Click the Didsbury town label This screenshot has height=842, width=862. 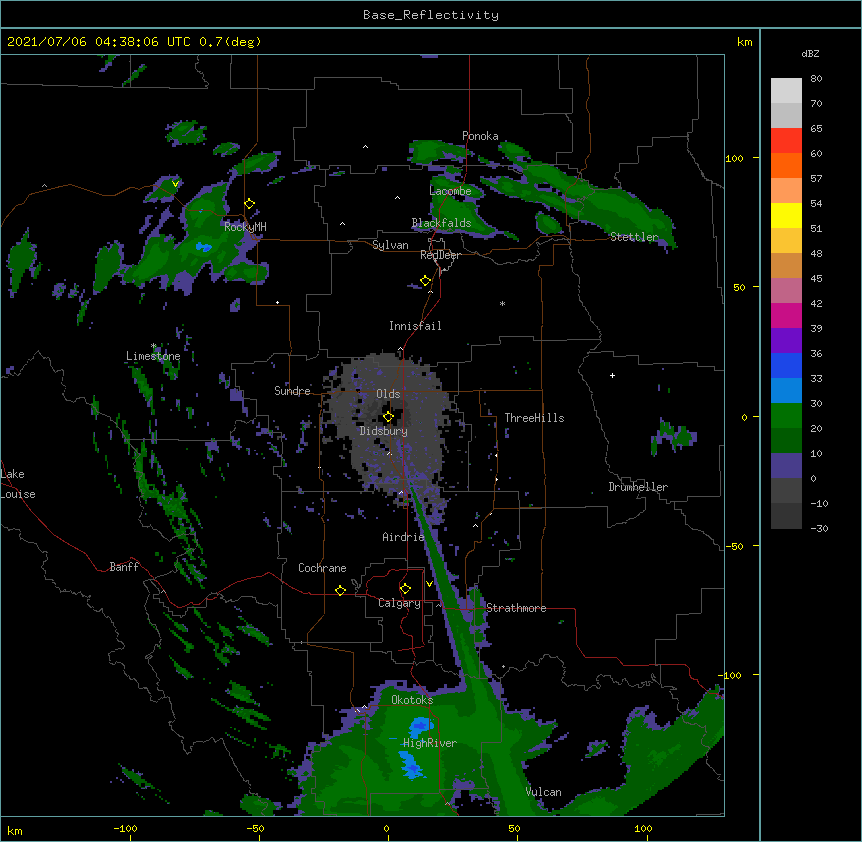384,431
